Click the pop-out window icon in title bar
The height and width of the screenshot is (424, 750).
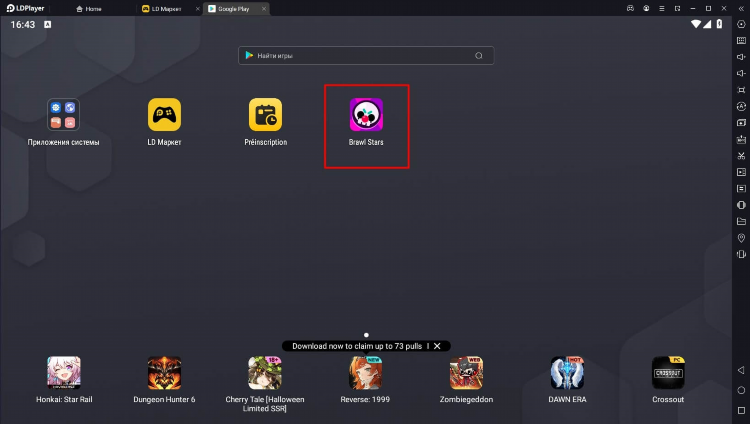677,8
